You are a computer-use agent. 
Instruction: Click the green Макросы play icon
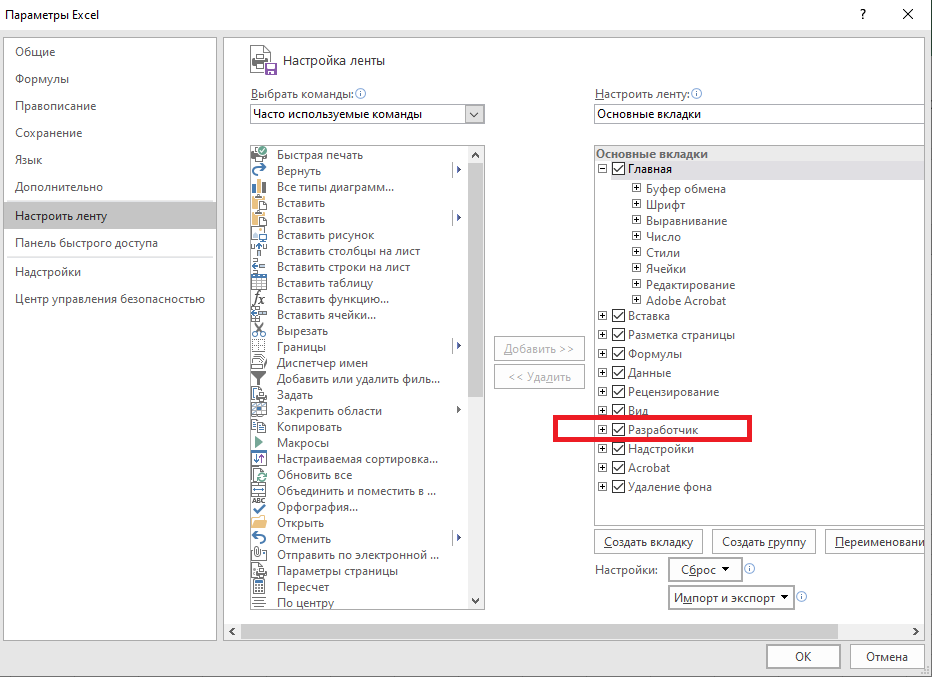pos(259,443)
